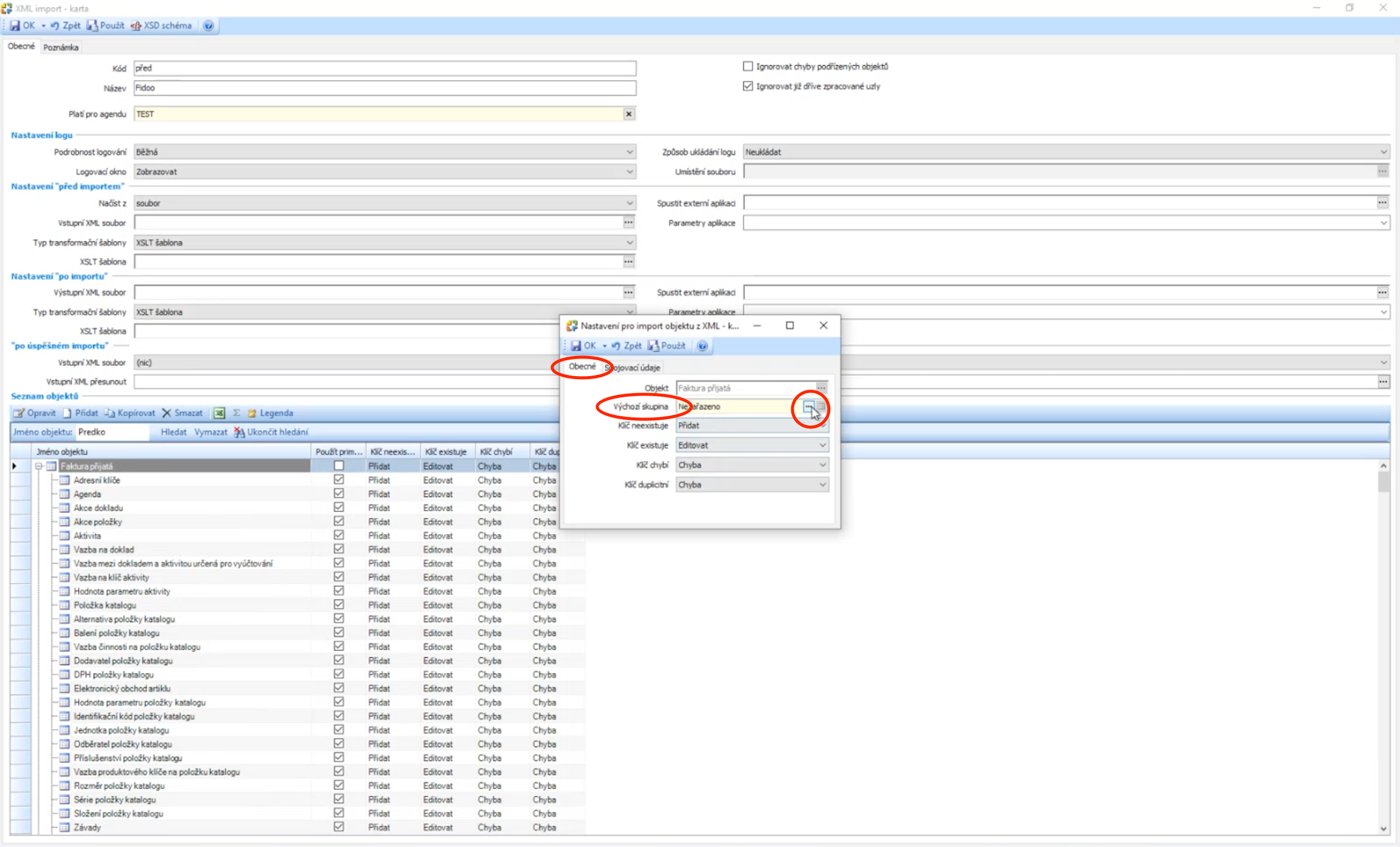
Task: Uncheck Použít prim. for DPH položky katalogu
Action: coord(339,674)
